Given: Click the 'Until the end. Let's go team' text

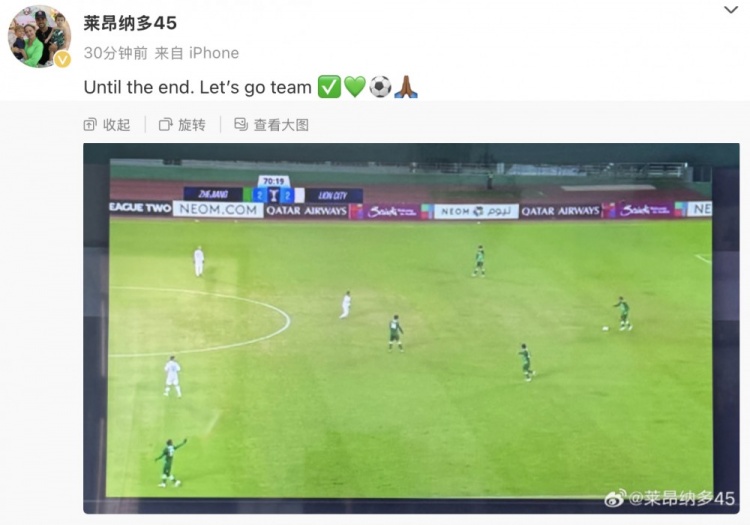Looking at the screenshot, I should pyautogui.click(x=198, y=88).
